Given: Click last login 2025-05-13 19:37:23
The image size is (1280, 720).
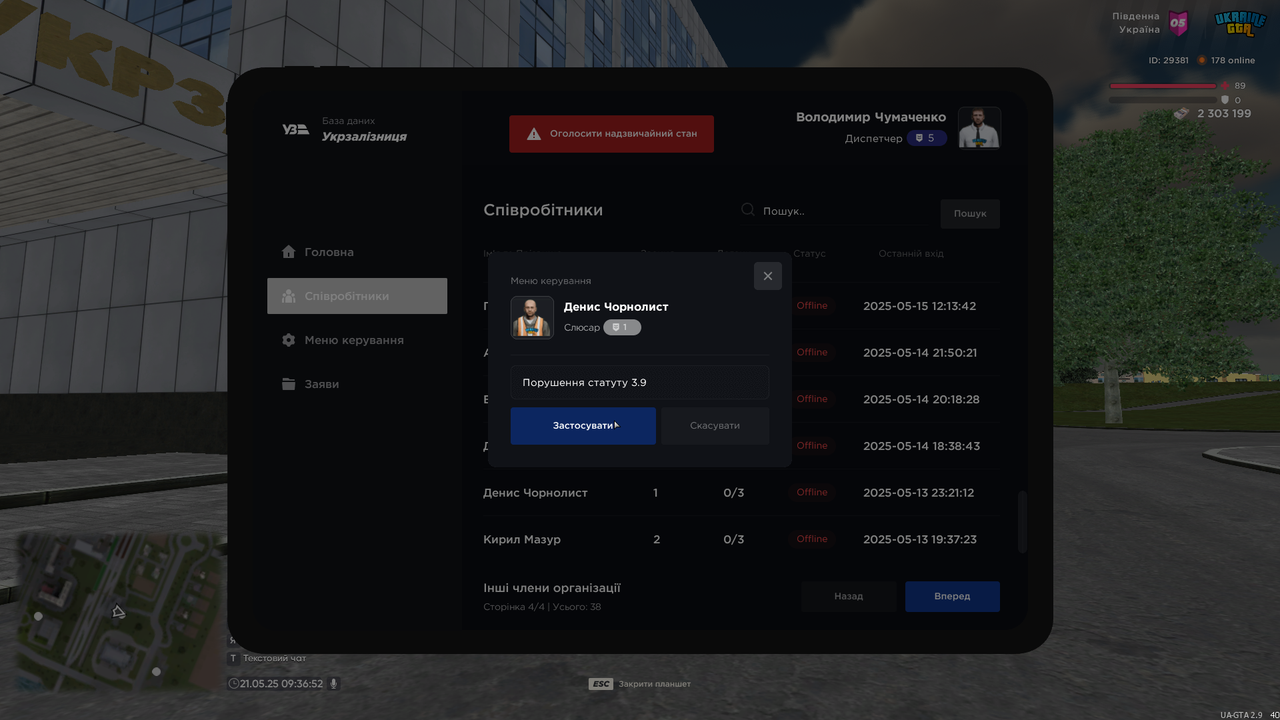Looking at the screenshot, I should pyautogui.click(x=920, y=539).
